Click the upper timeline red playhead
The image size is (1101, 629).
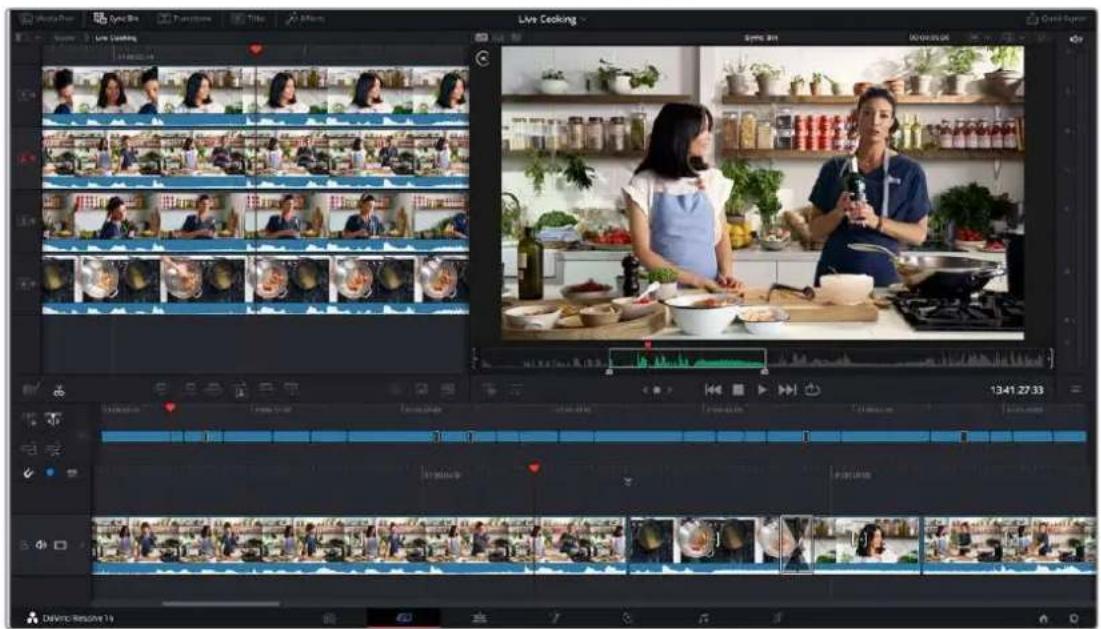170,407
